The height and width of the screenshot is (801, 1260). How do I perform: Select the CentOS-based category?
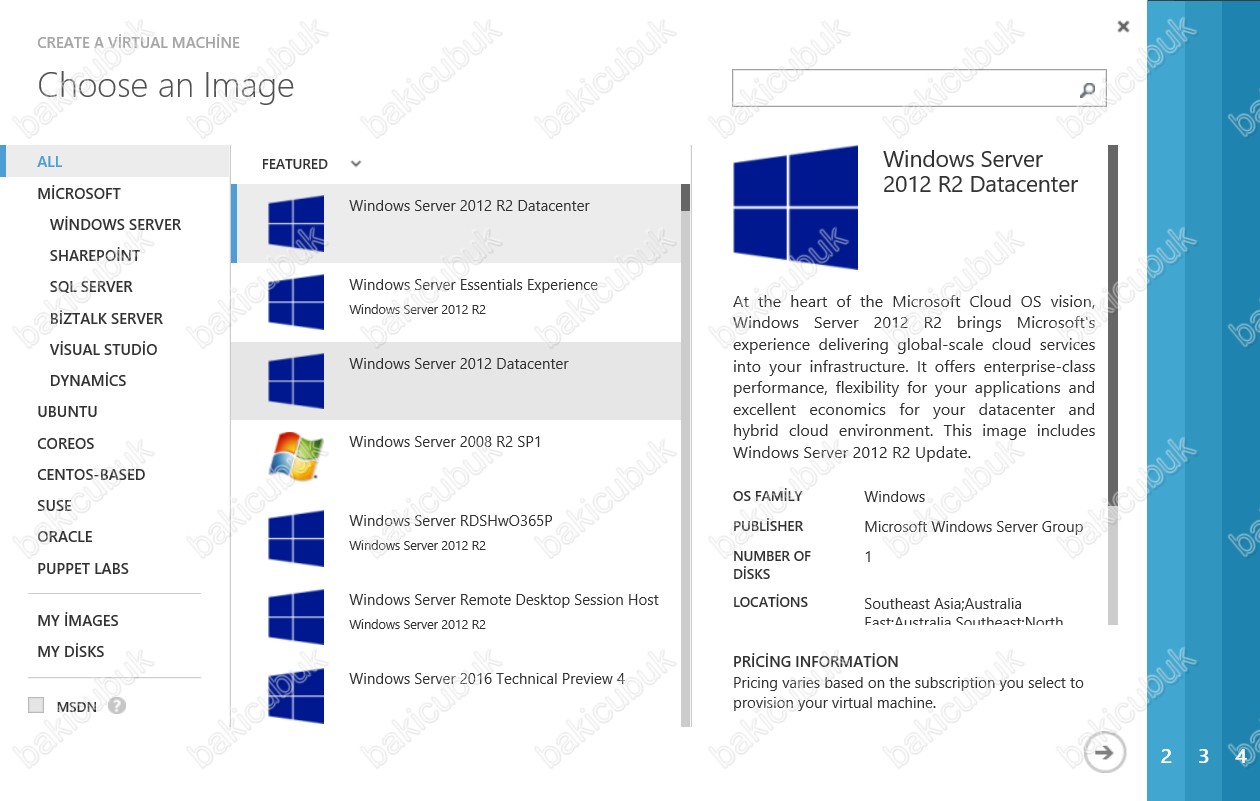91,474
